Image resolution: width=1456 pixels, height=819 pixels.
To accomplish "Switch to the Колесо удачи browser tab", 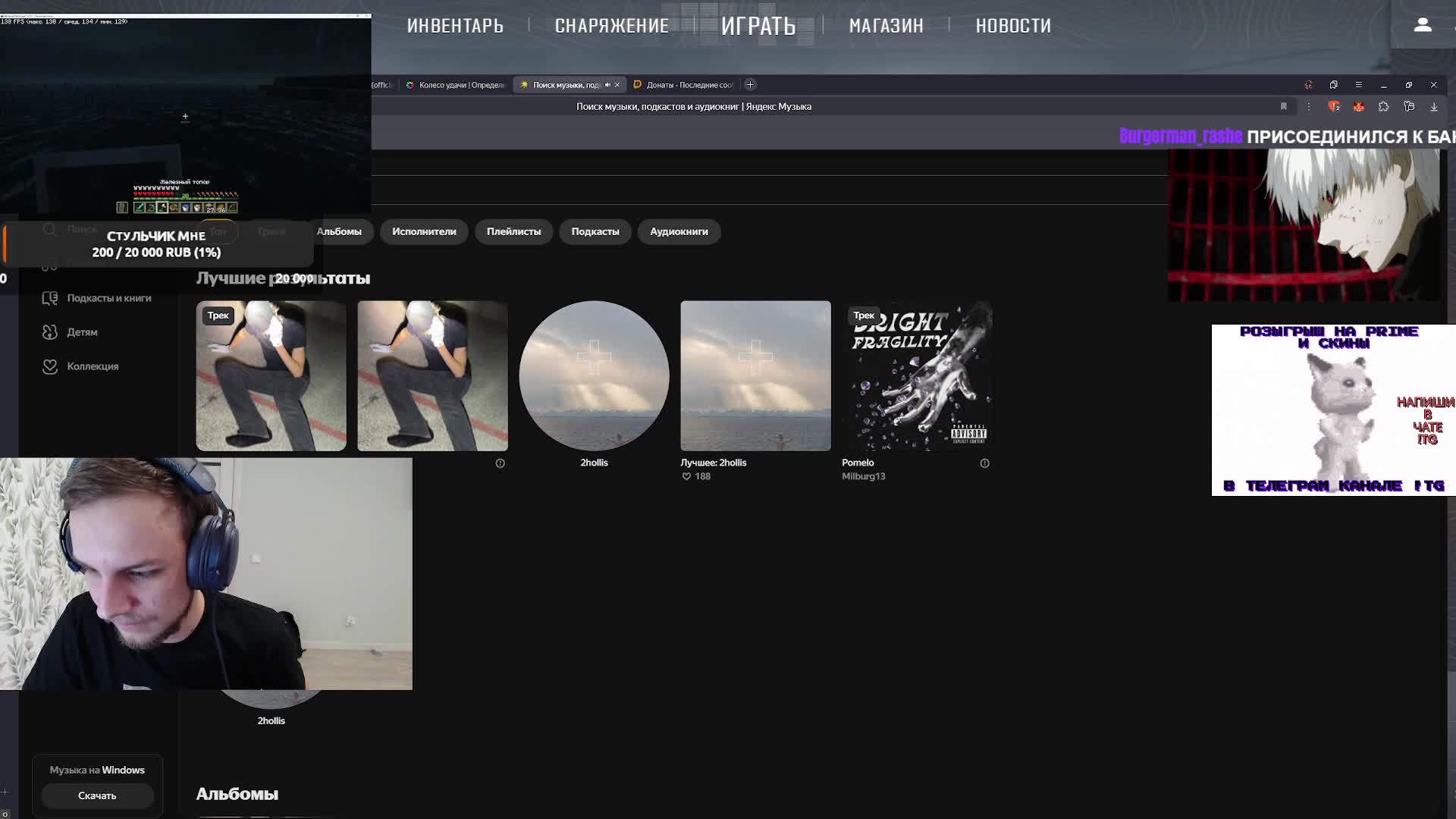I will (456, 85).
